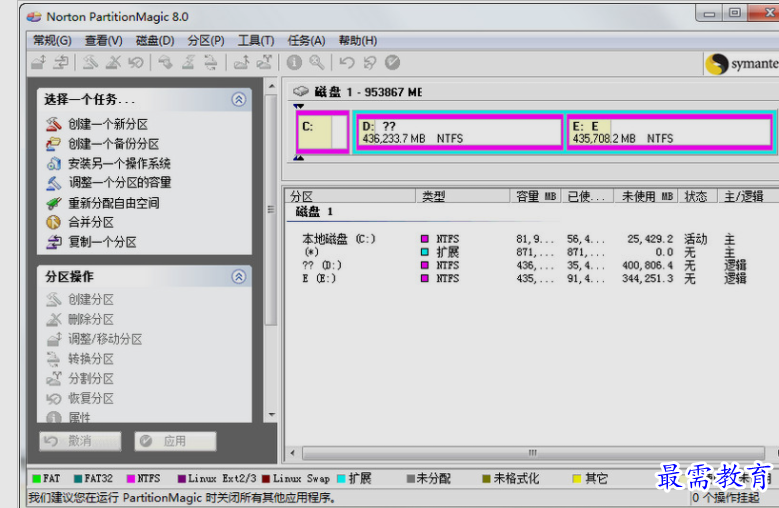Image resolution: width=779 pixels, height=508 pixels.
Task: Collapse the 选择一个任务 panel
Action: [238, 99]
